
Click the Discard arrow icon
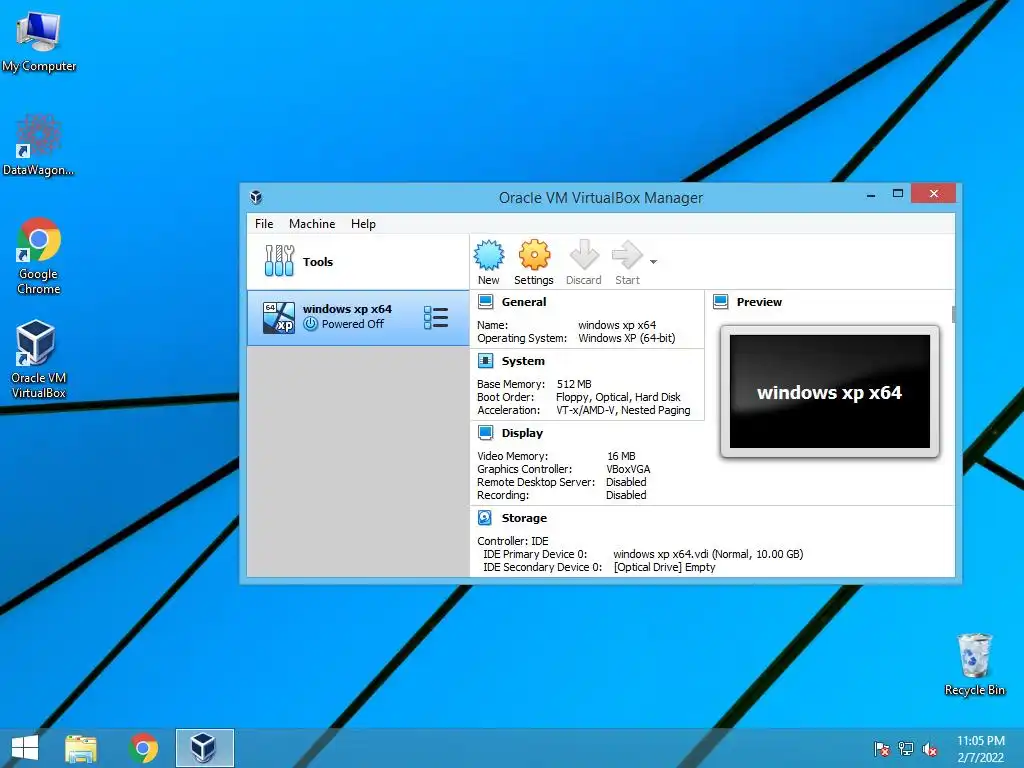[x=584, y=255]
